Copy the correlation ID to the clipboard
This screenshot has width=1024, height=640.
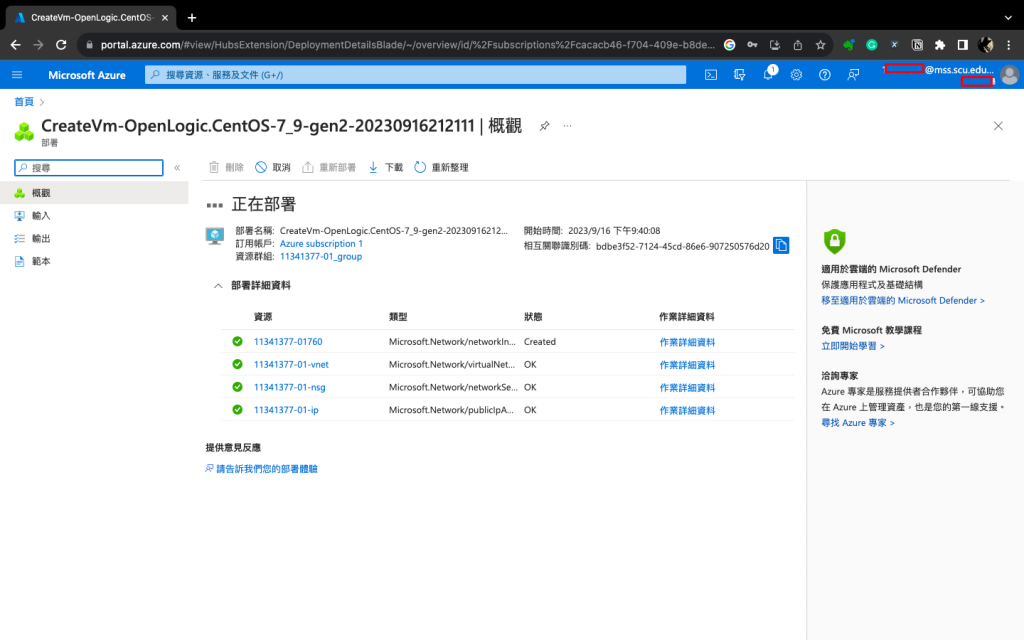(x=781, y=246)
